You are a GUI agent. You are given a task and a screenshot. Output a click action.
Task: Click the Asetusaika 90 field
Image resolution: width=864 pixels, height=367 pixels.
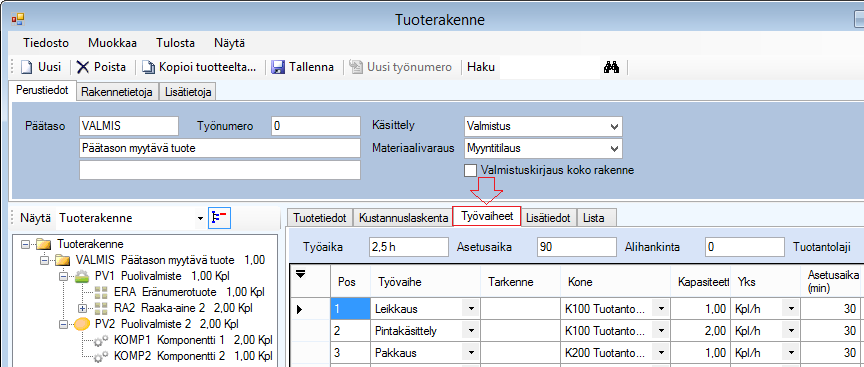577,247
